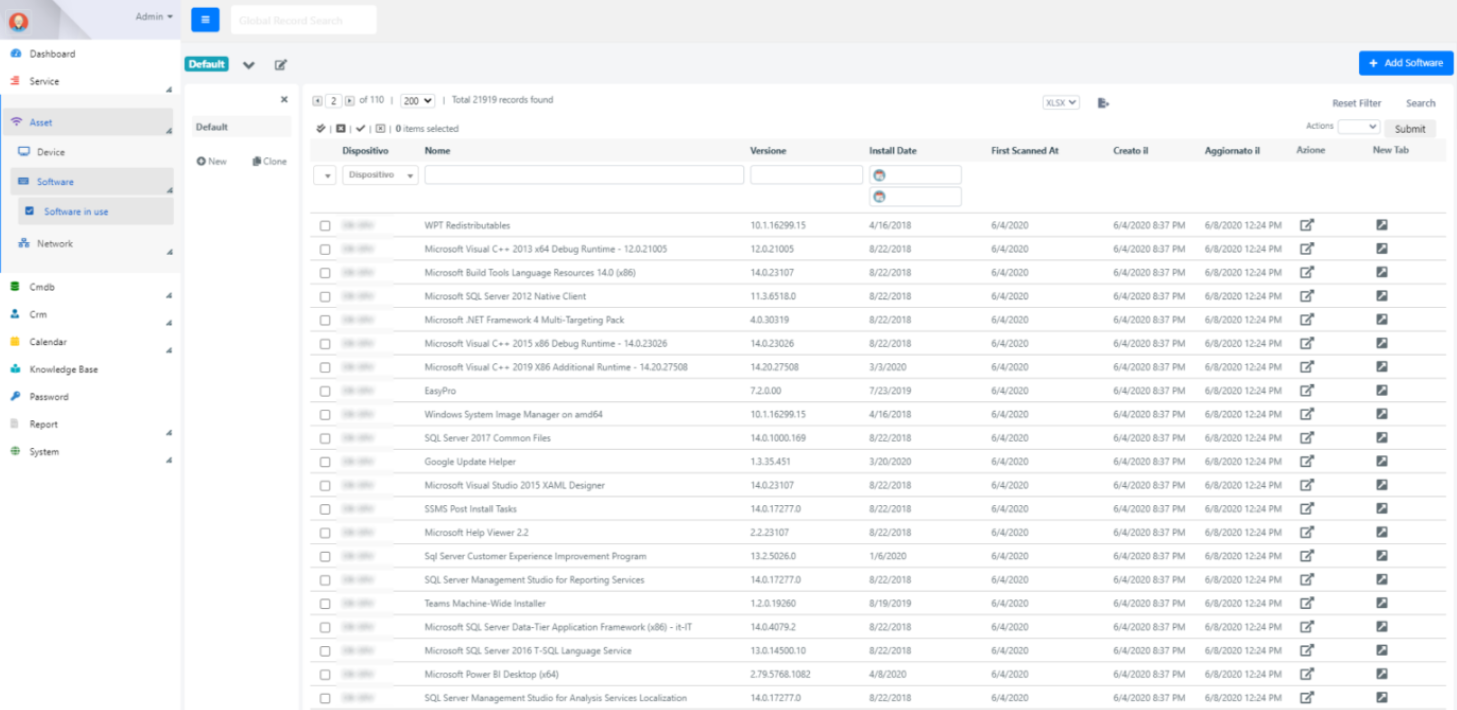Toggle the blue hamburger menu button

(205, 19)
